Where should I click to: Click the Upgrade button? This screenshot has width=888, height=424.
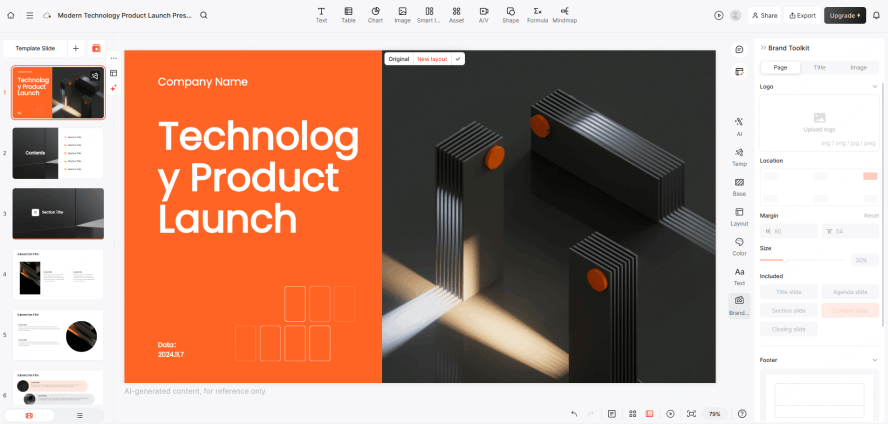[845, 15]
